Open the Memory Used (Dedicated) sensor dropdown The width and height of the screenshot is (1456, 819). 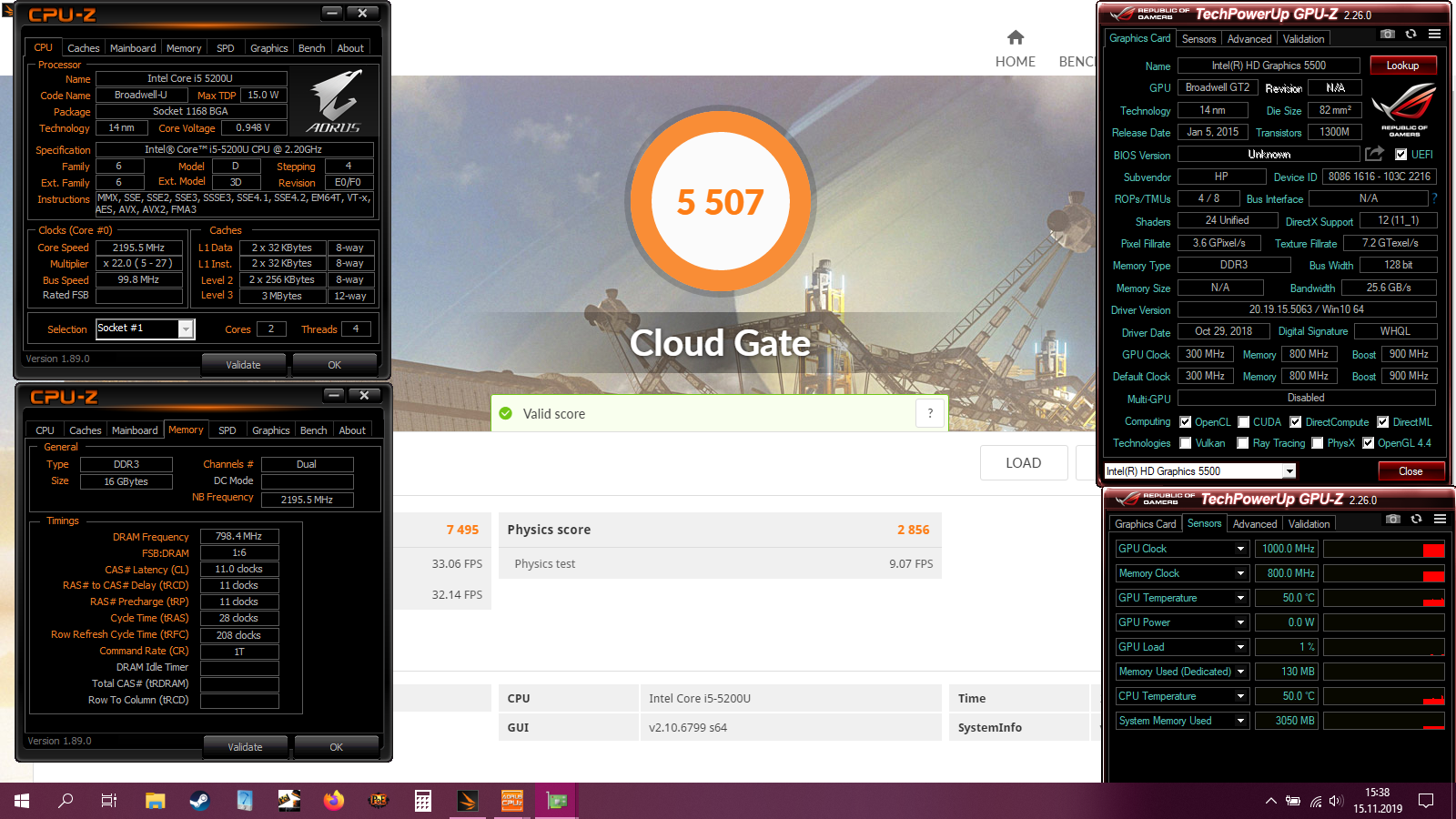(1240, 672)
